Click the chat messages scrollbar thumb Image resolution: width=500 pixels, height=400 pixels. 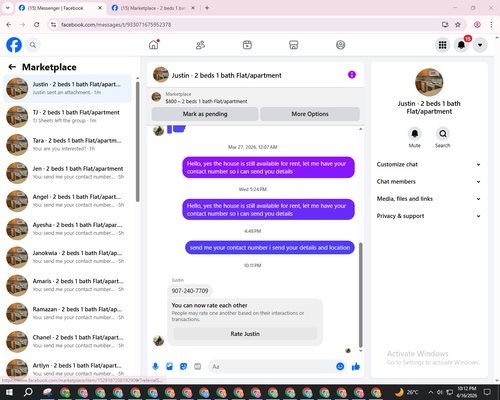pos(360,295)
